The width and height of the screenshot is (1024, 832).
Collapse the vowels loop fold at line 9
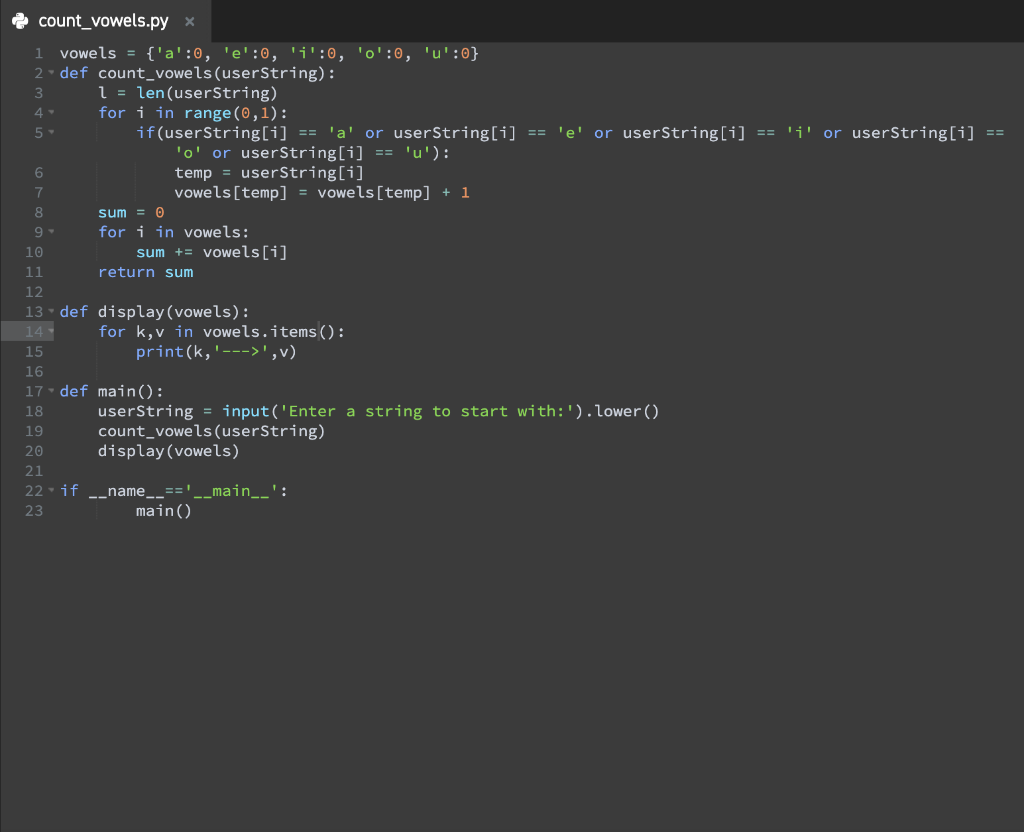point(51,231)
